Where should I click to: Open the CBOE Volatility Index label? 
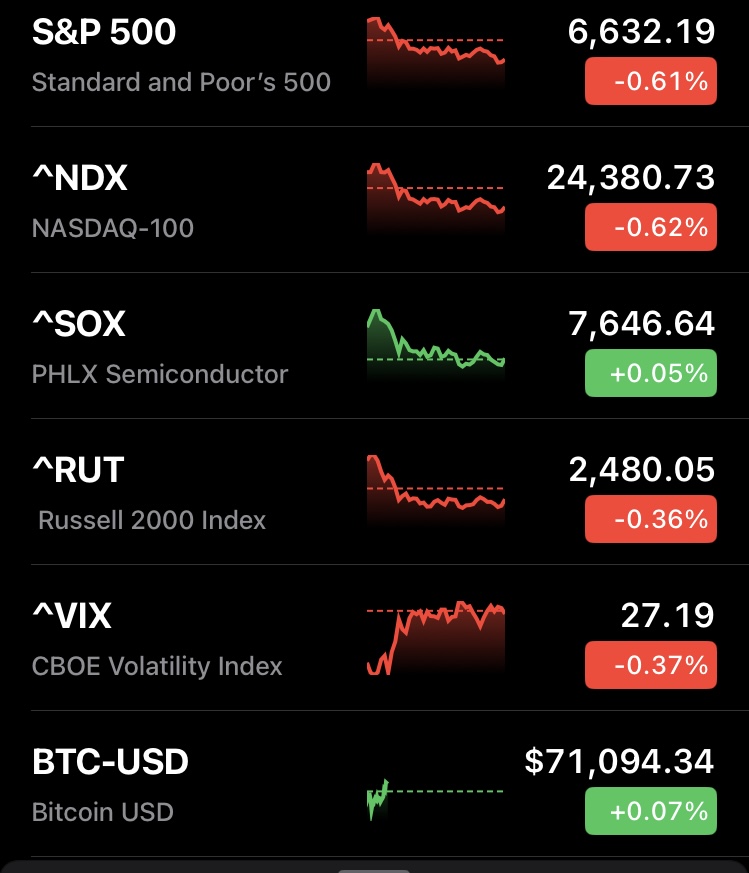point(157,666)
